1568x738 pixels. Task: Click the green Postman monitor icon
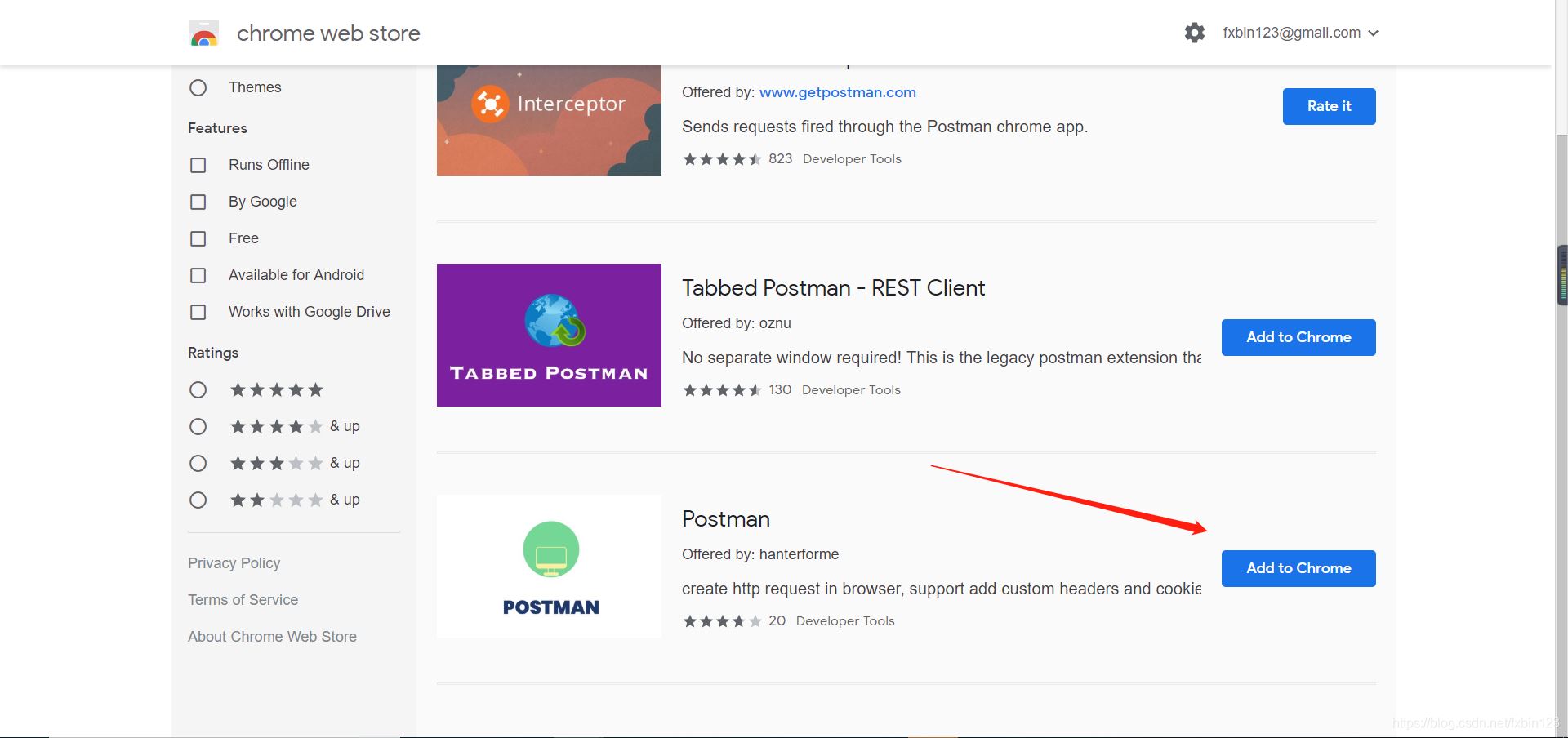pyautogui.click(x=550, y=549)
